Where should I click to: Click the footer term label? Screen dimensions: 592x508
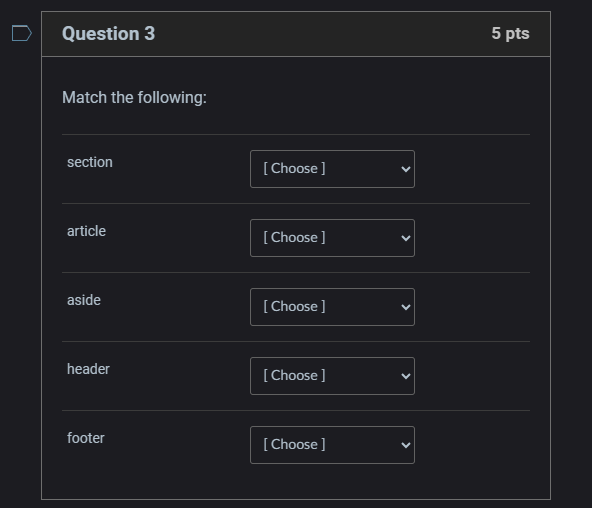pos(86,438)
